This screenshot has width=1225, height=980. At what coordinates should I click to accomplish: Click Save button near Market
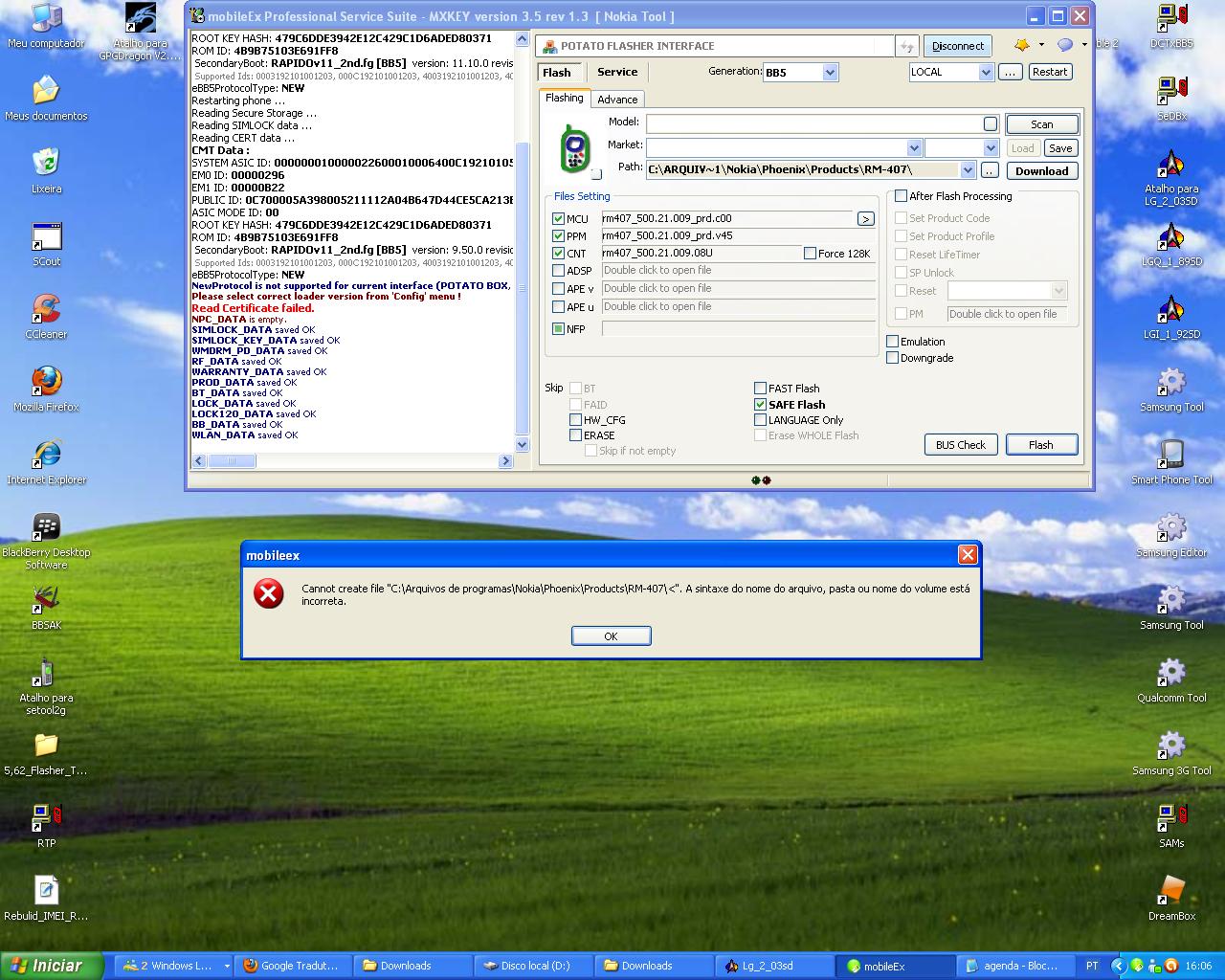pos(1059,148)
